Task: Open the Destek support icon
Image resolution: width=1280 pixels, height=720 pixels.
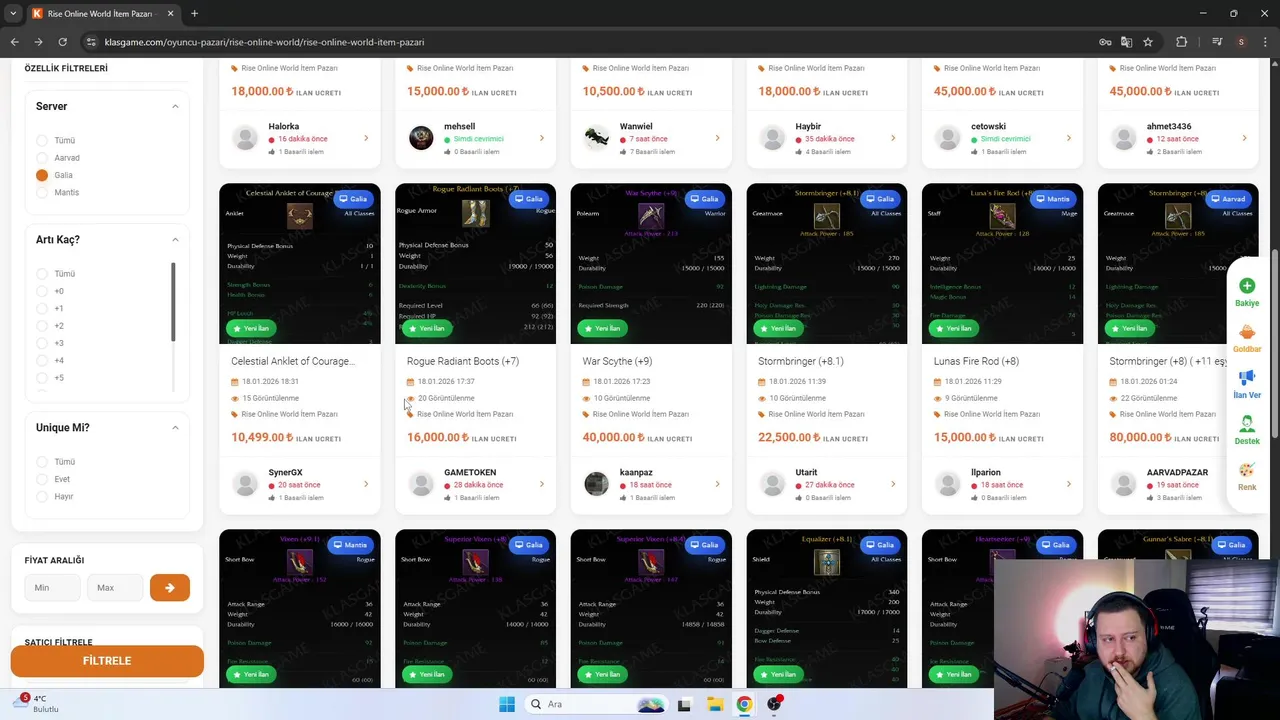Action: [1246, 424]
